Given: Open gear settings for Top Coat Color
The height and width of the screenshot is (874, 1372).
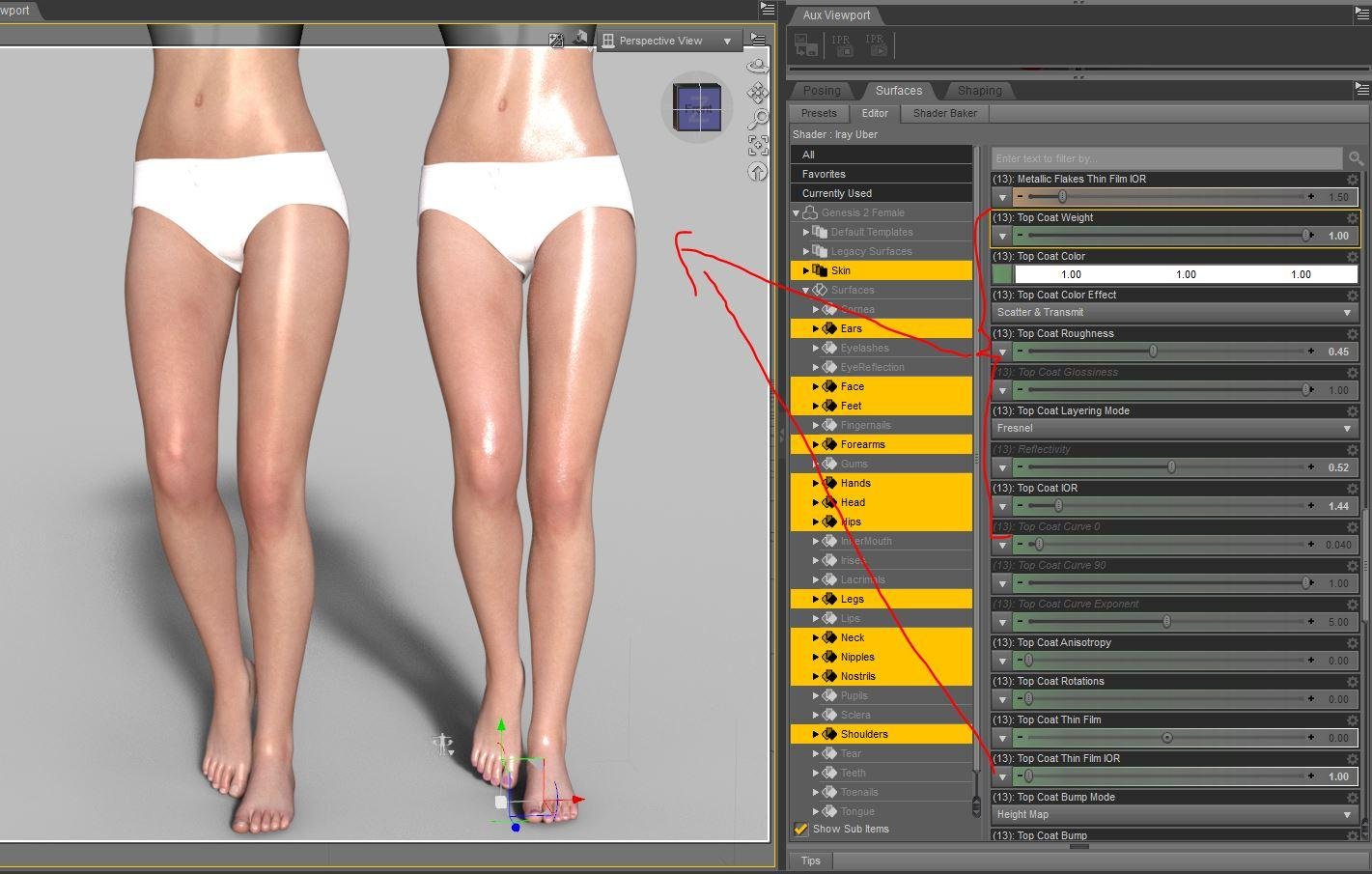Looking at the screenshot, I should [x=1352, y=257].
